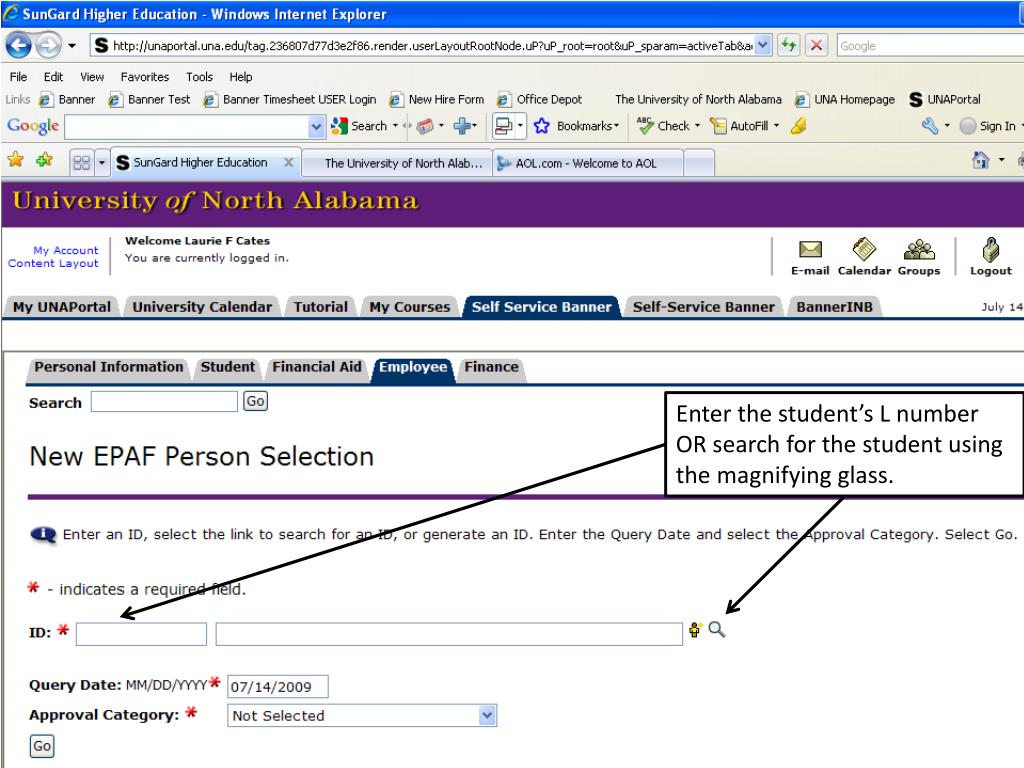Click the ABC spell Check button
The width and height of the screenshot is (1024, 768).
point(664,125)
